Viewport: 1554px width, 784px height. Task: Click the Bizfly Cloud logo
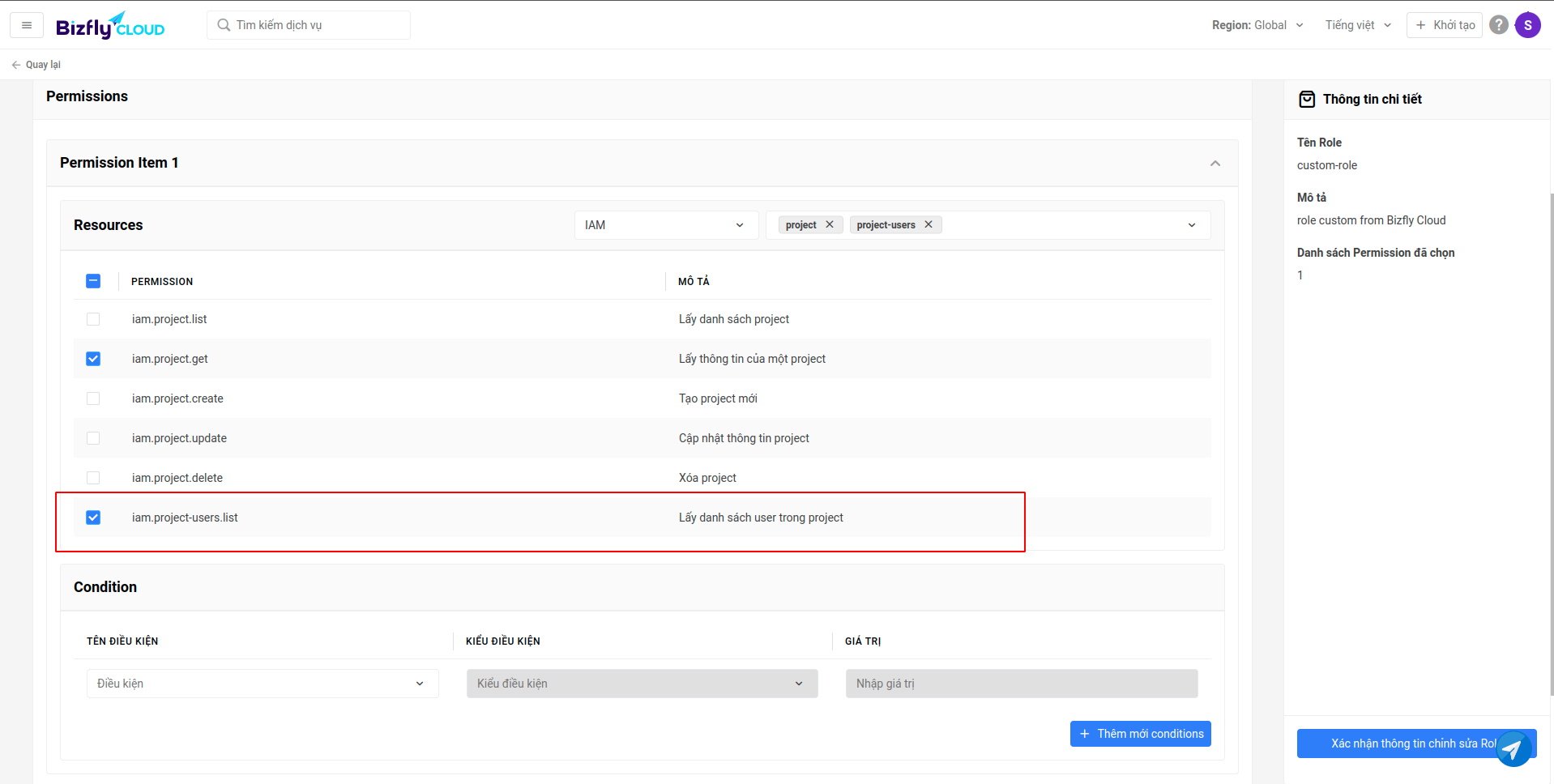(110, 26)
